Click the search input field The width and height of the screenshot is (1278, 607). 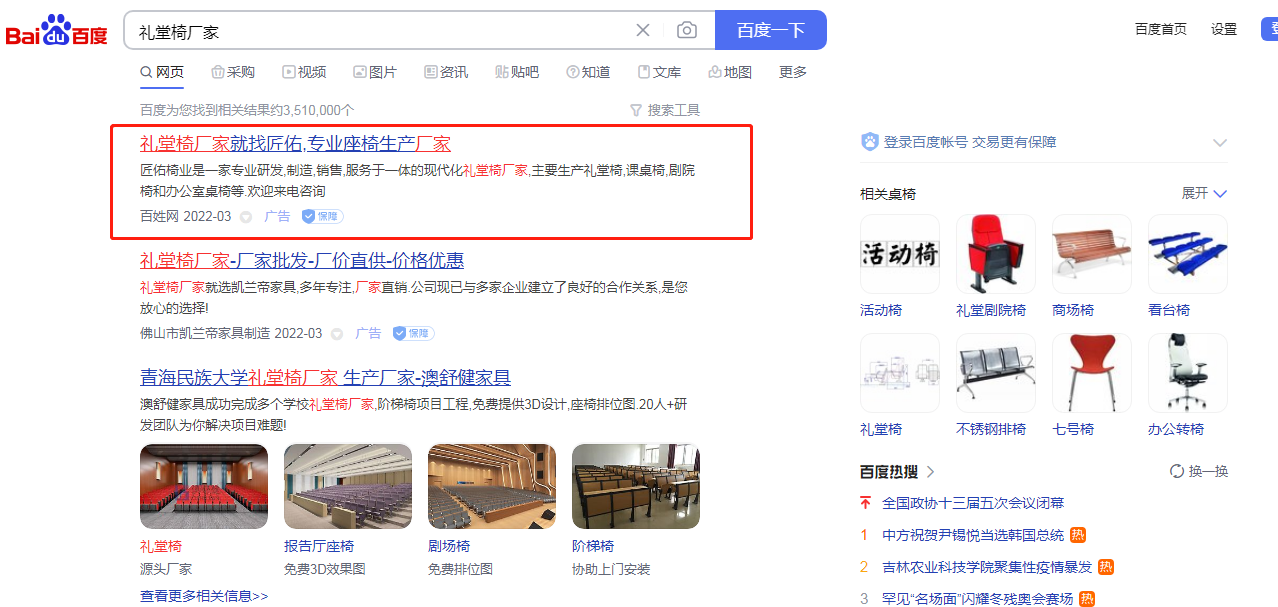click(x=380, y=31)
